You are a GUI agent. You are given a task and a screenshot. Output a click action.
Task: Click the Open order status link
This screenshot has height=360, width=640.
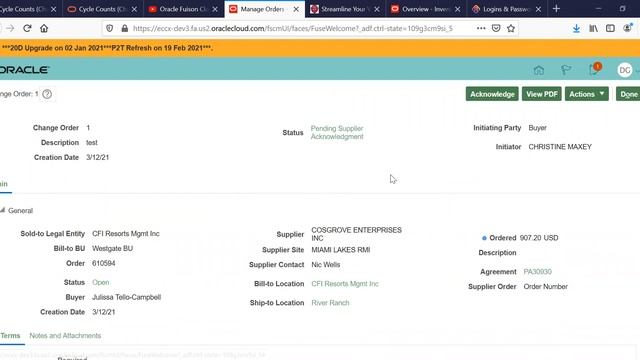[100, 282]
